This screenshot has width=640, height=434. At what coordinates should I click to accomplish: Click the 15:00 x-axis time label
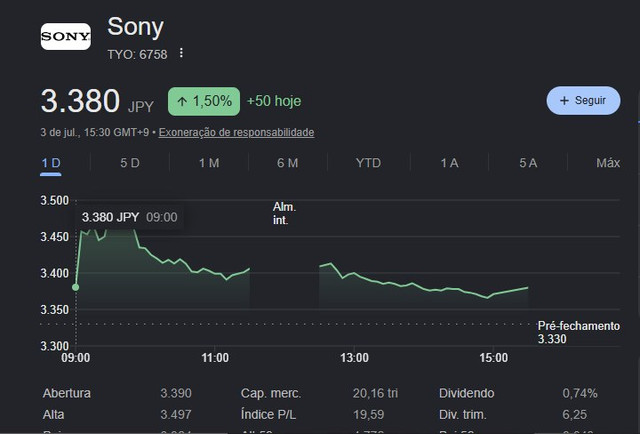point(494,358)
